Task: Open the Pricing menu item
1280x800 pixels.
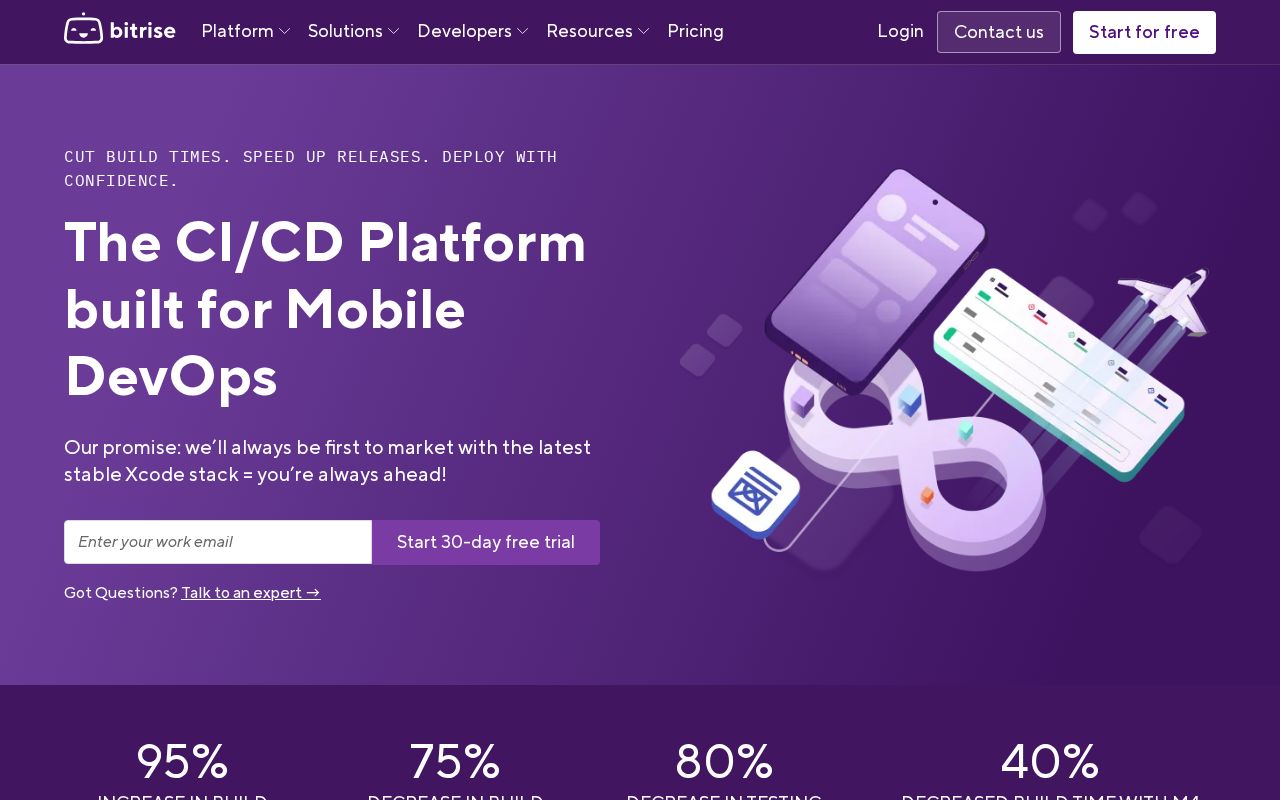Action: [x=695, y=31]
